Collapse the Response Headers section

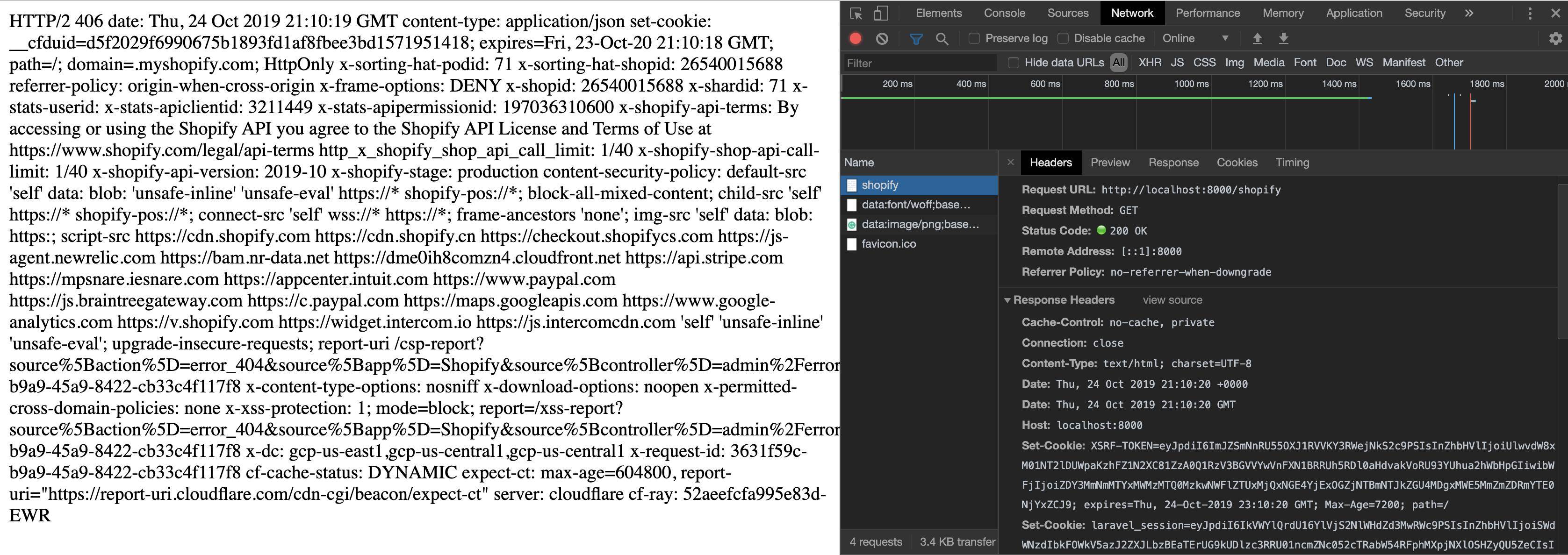tap(1007, 300)
